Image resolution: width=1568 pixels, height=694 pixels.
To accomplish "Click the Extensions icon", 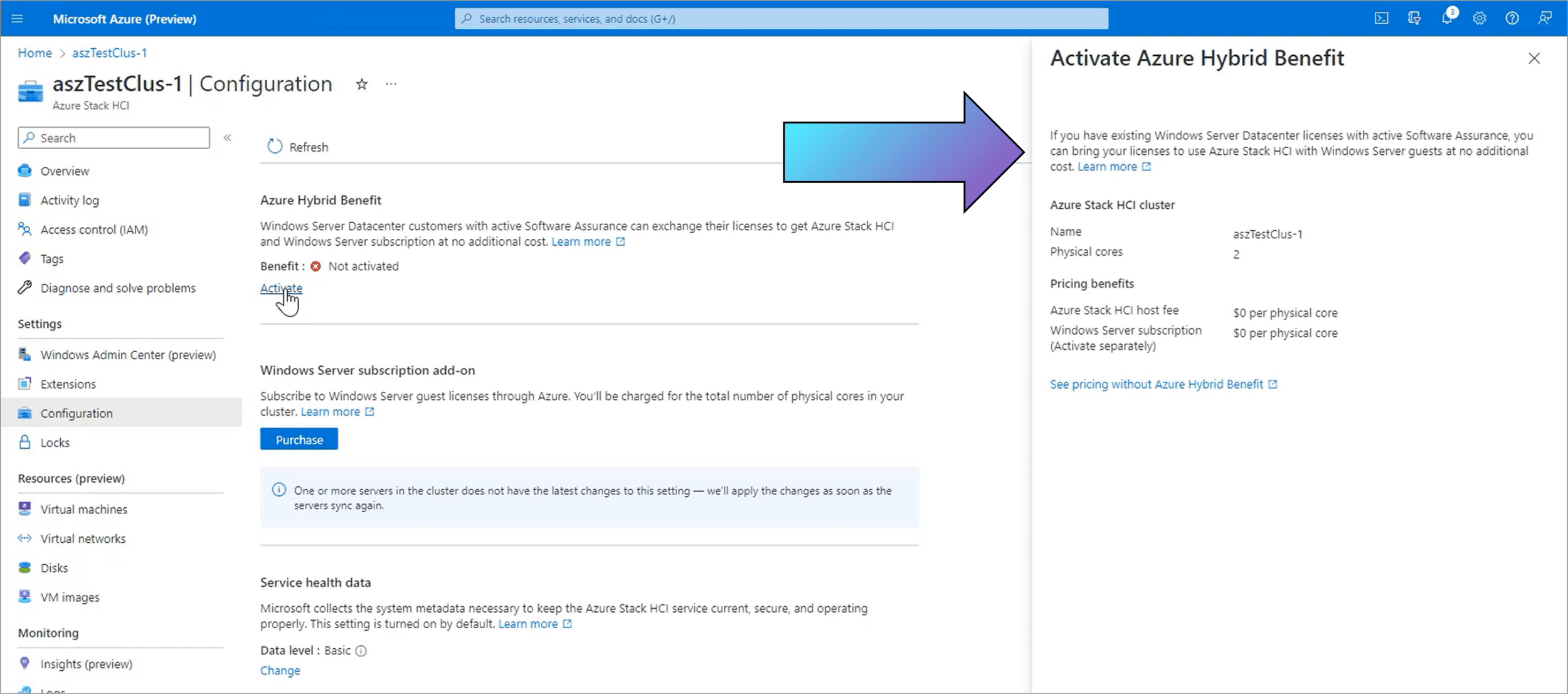I will tap(25, 384).
